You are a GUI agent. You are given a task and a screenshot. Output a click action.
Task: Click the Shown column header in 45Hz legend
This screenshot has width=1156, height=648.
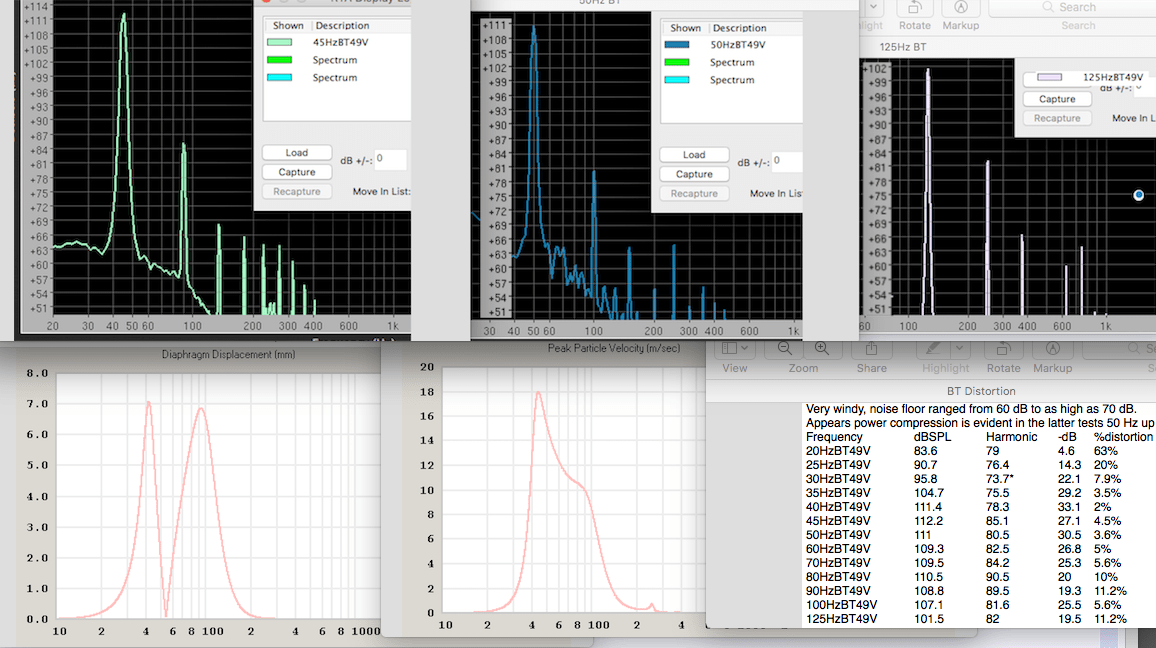click(x=288, y=26)
